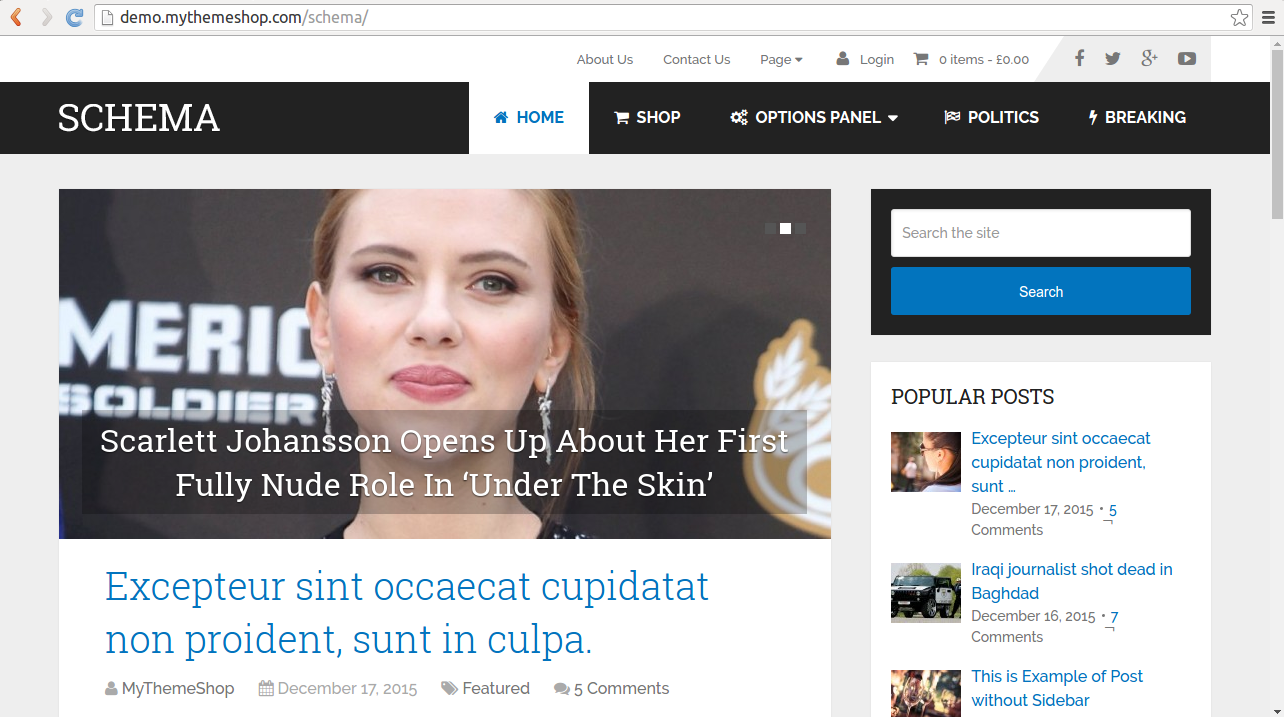Click the blue Search button
Image resolution: width=1284 pixels, height=717 pixels.
coord(1041,291)
